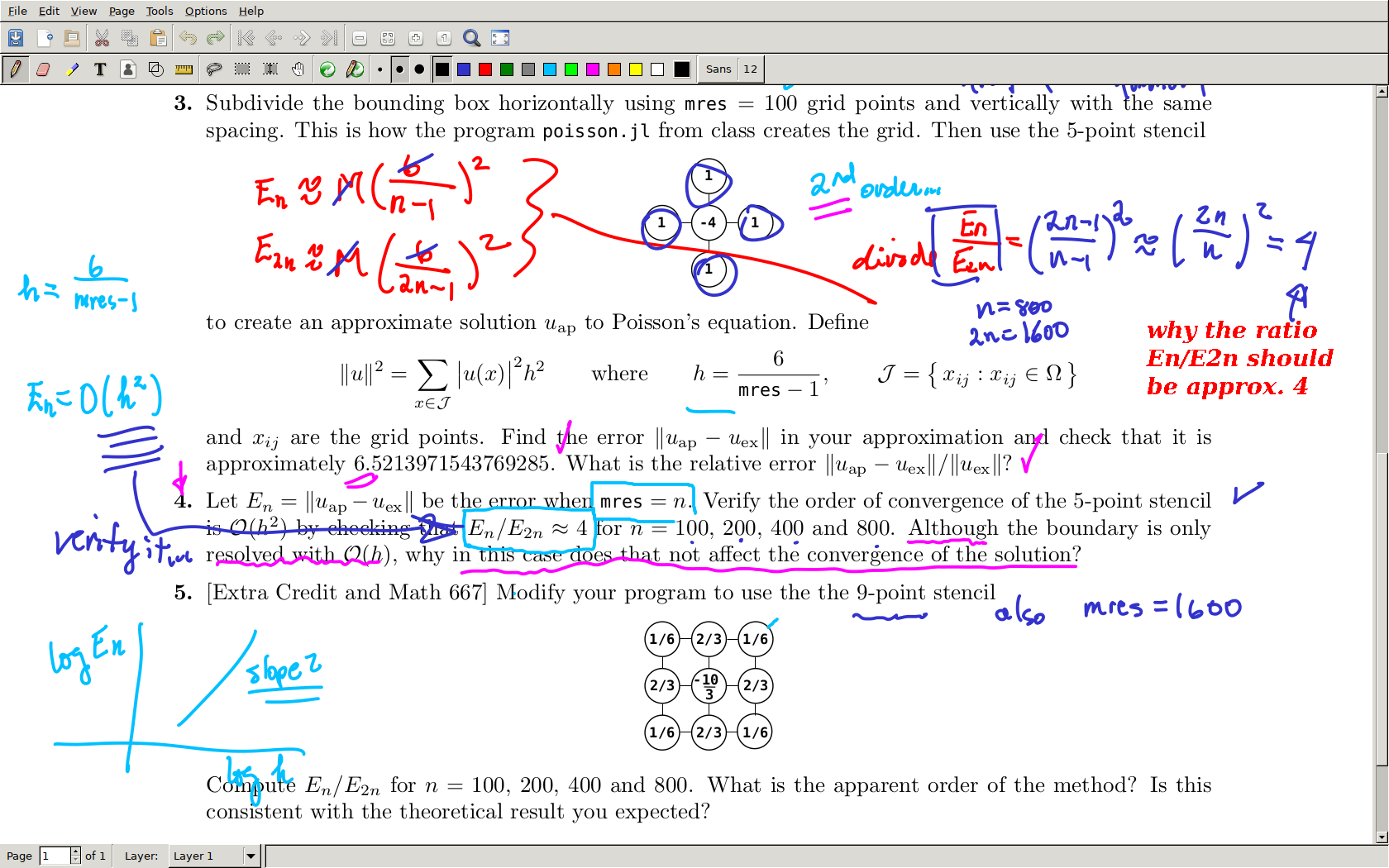The height and width of the screenshot is (868, 1389).
Task: Click the page number input field
Action: [55, 856]
